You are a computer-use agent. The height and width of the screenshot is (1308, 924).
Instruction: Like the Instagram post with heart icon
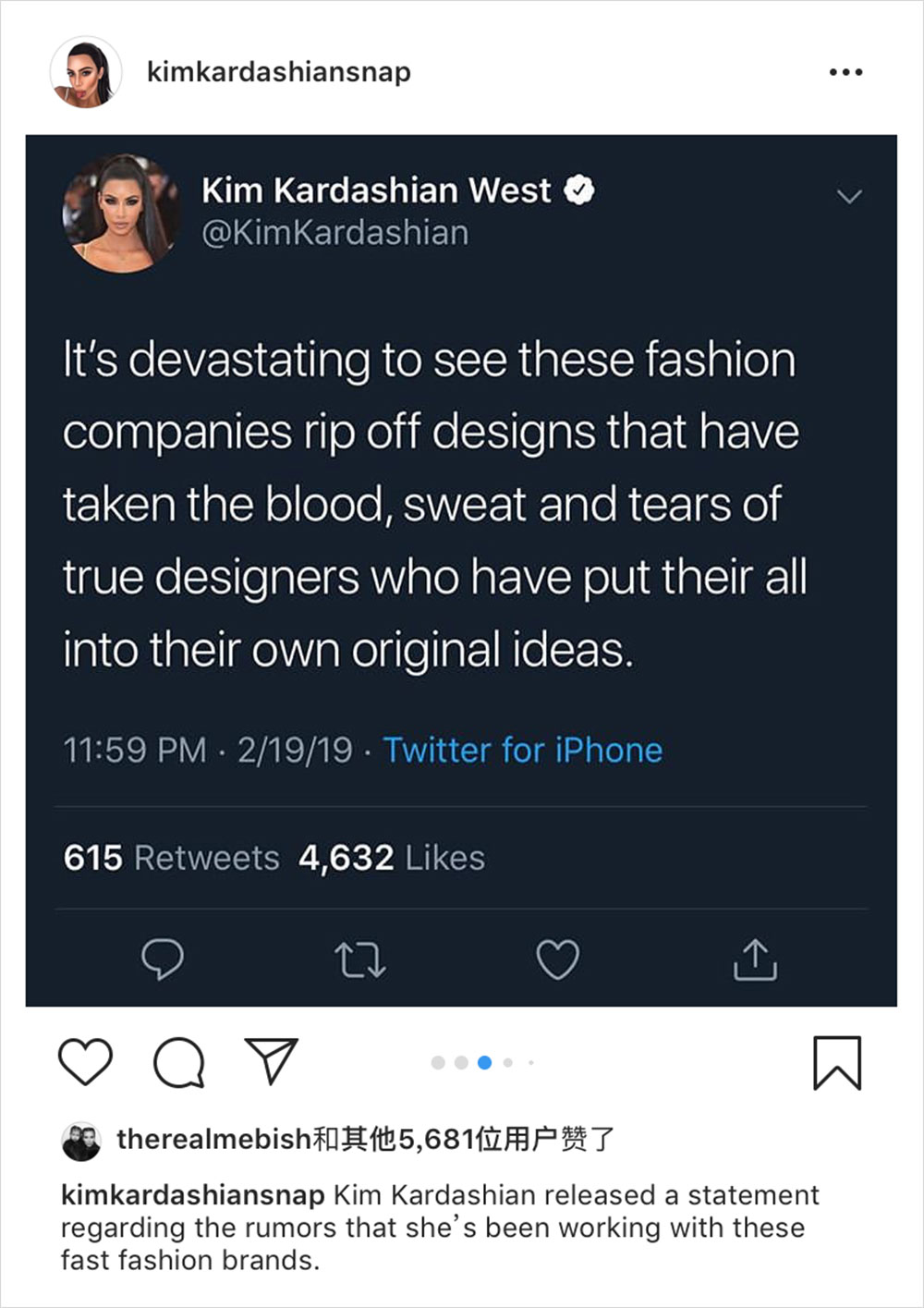click(85, 1061)
